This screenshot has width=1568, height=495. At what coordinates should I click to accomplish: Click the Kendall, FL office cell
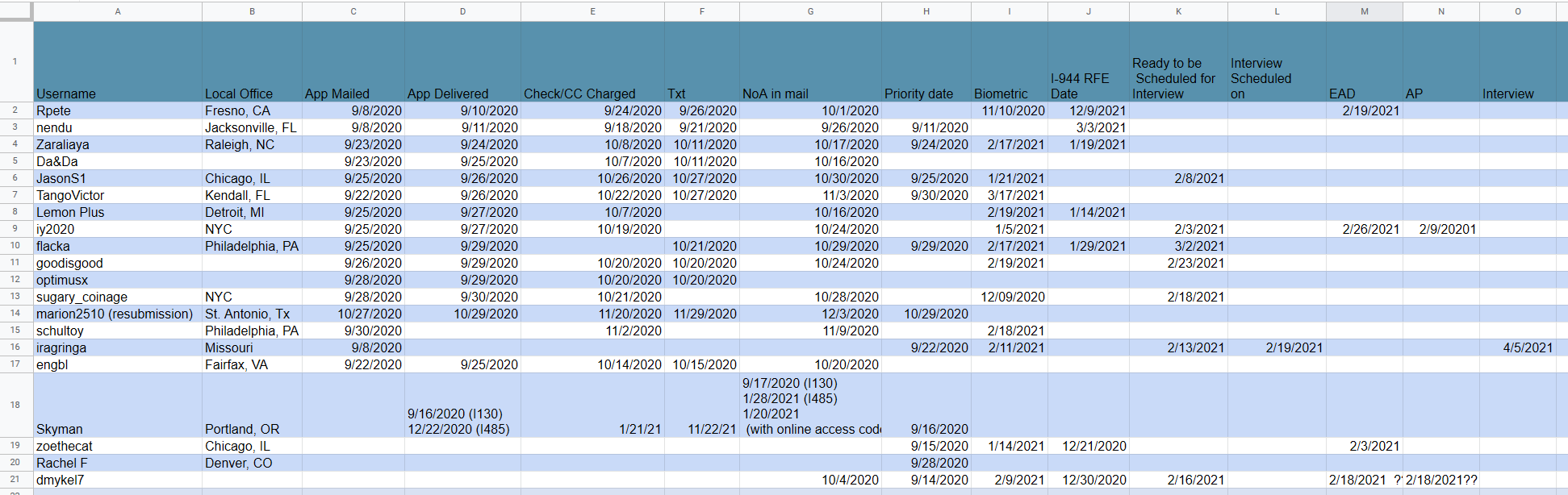tap(252, 195)
